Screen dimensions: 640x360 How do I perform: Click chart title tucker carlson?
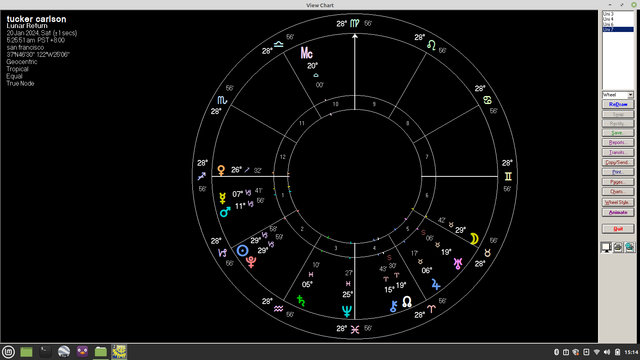pos(36,19)
